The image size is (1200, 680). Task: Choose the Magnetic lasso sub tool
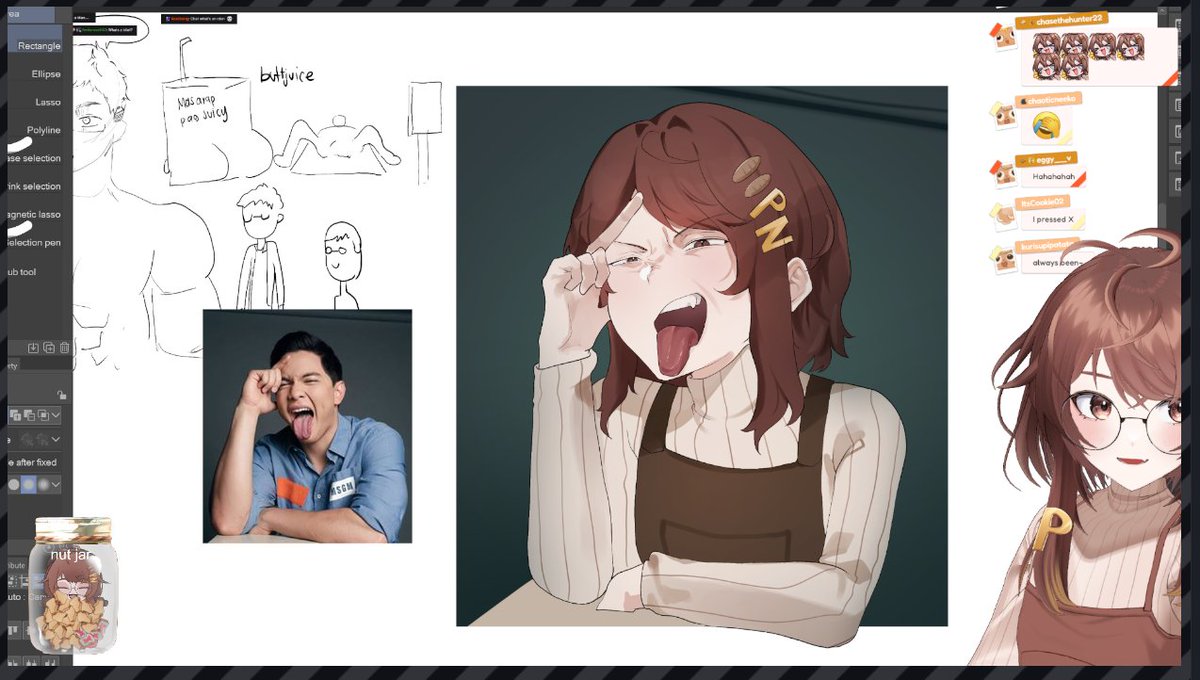(x=34, y=214)
